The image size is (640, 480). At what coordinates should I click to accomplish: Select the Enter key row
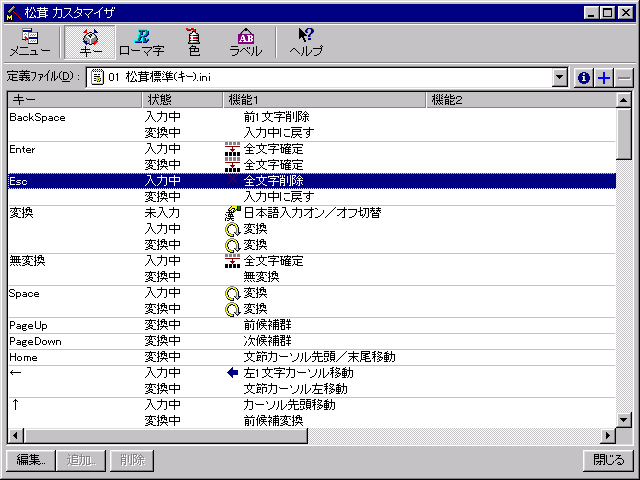tap(311, 149)
